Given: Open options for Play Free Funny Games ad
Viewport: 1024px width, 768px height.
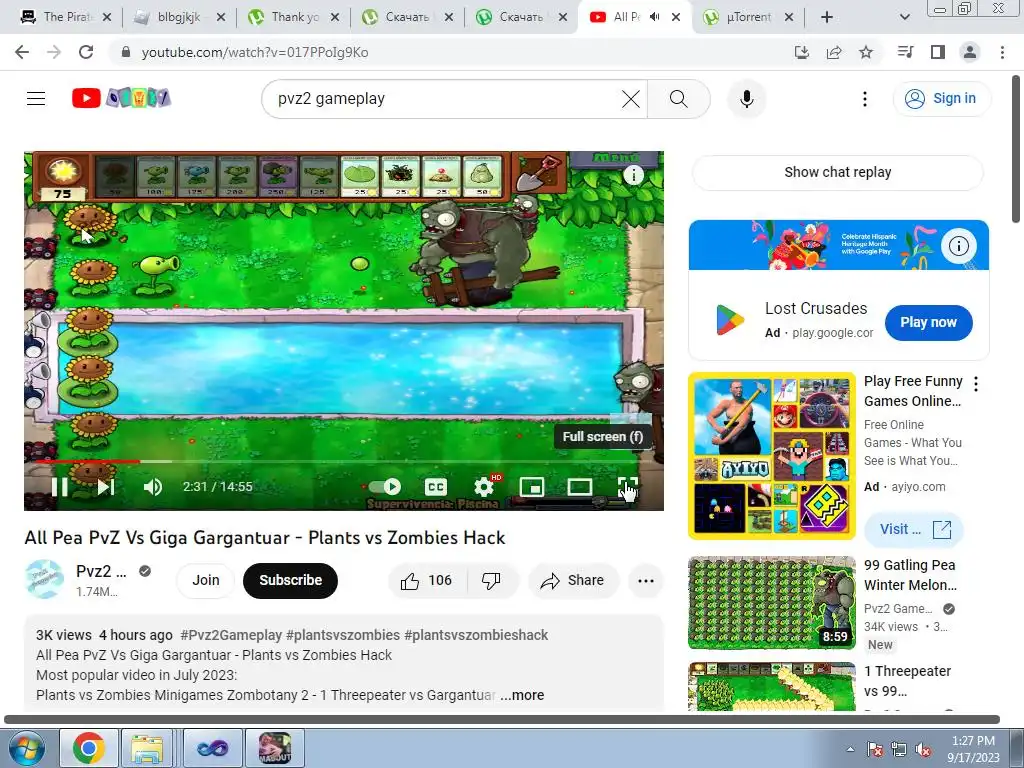Looking at the screenshot, I should (x=976, y=384).
